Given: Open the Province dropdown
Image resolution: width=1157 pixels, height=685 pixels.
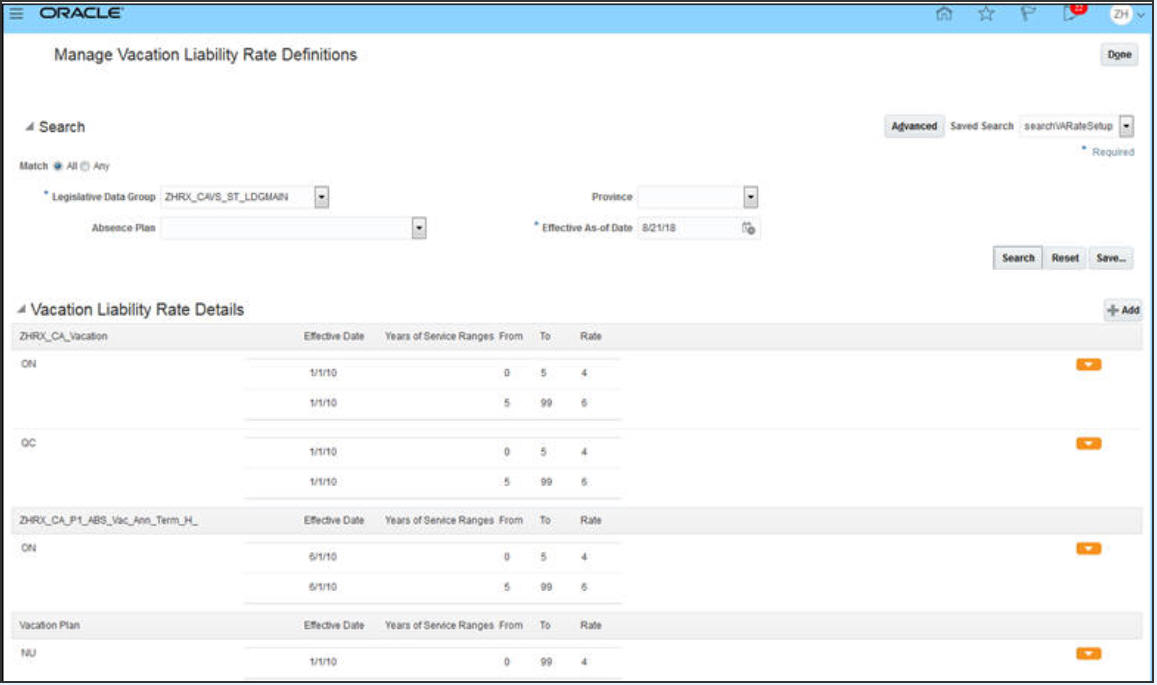Looking at the screenshot, I should 750,197.
